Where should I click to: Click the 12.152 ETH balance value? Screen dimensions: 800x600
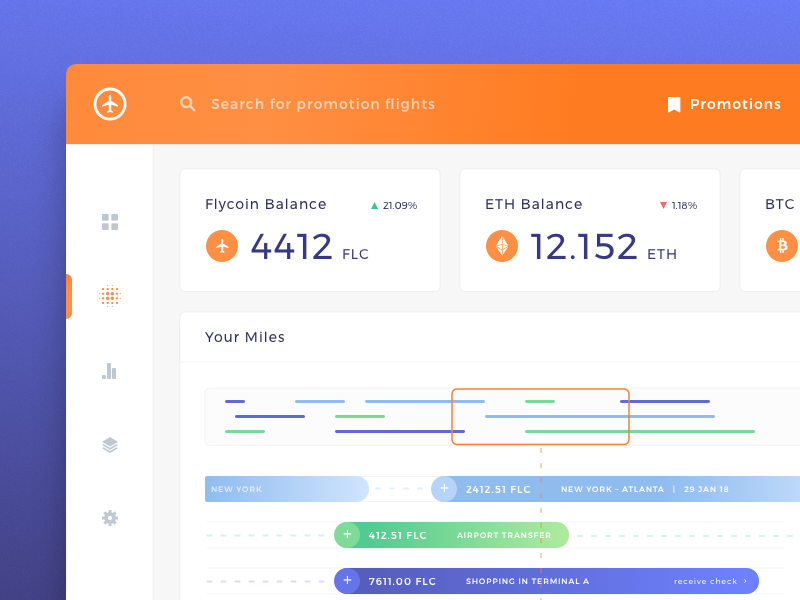[604, 247]
